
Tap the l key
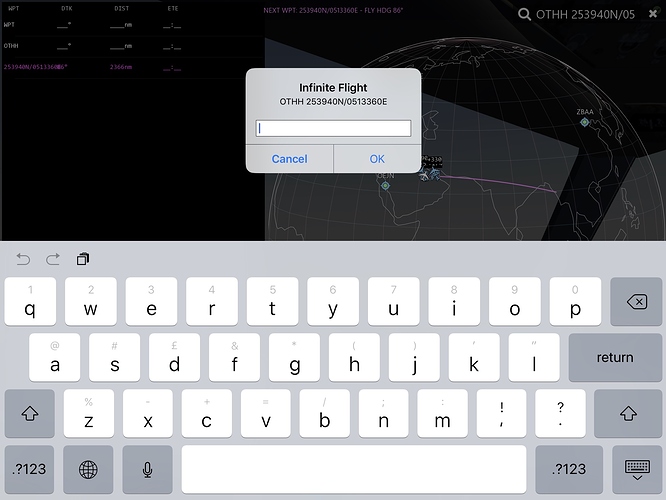tap(534, 357)
